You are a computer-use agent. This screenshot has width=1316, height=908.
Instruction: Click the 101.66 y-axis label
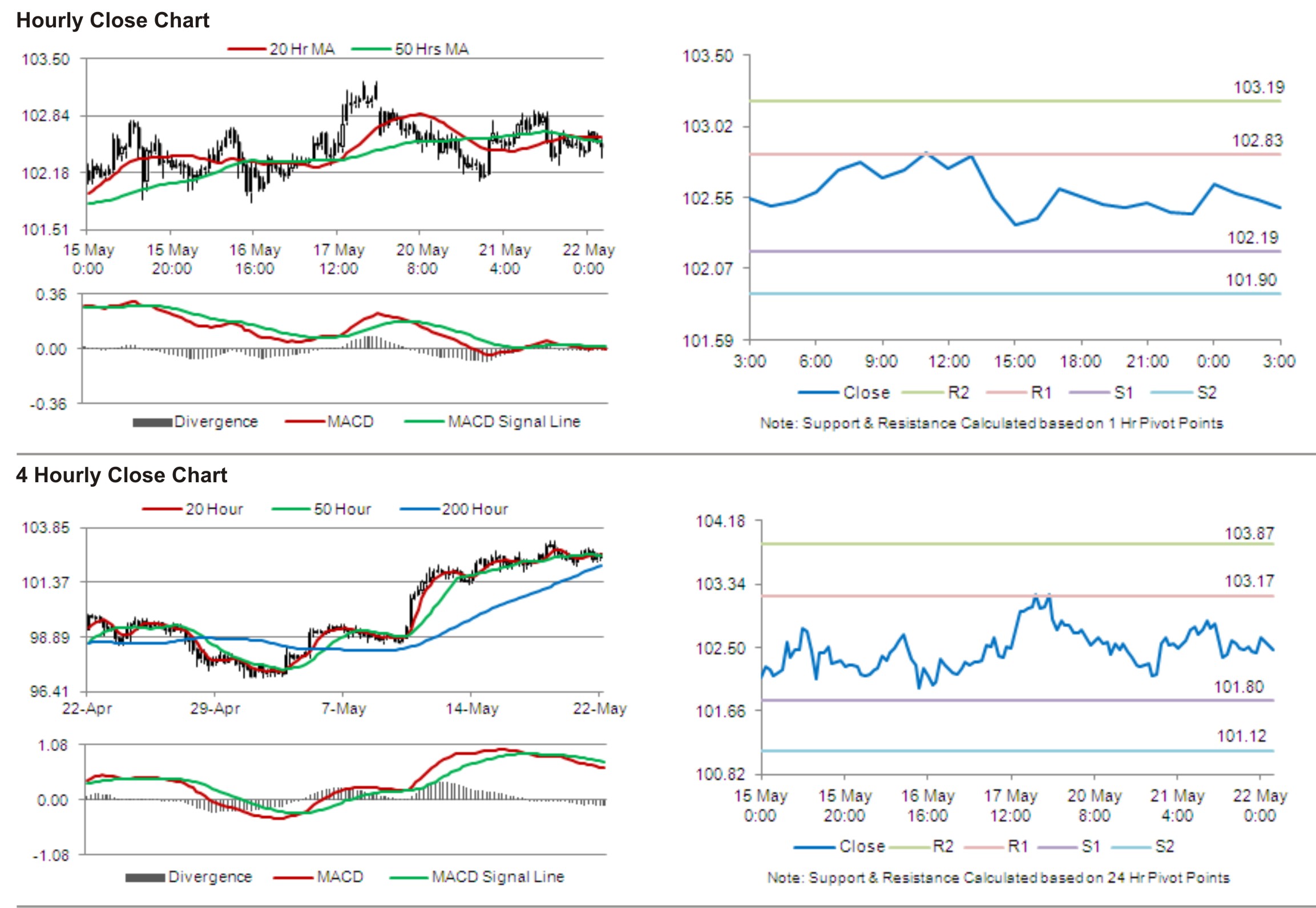(720, 711)
